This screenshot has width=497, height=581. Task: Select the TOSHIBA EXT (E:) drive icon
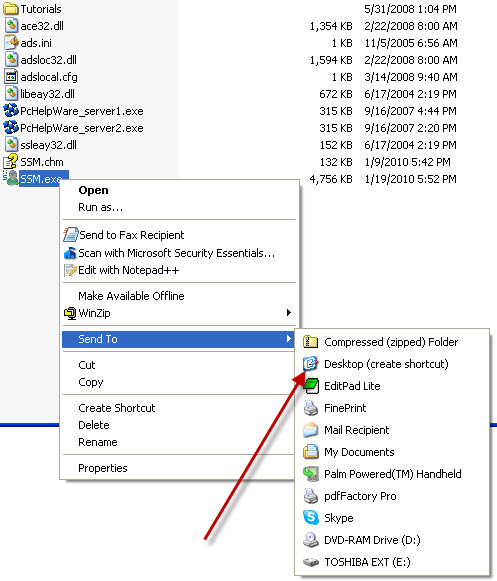(x=311, y=562)
